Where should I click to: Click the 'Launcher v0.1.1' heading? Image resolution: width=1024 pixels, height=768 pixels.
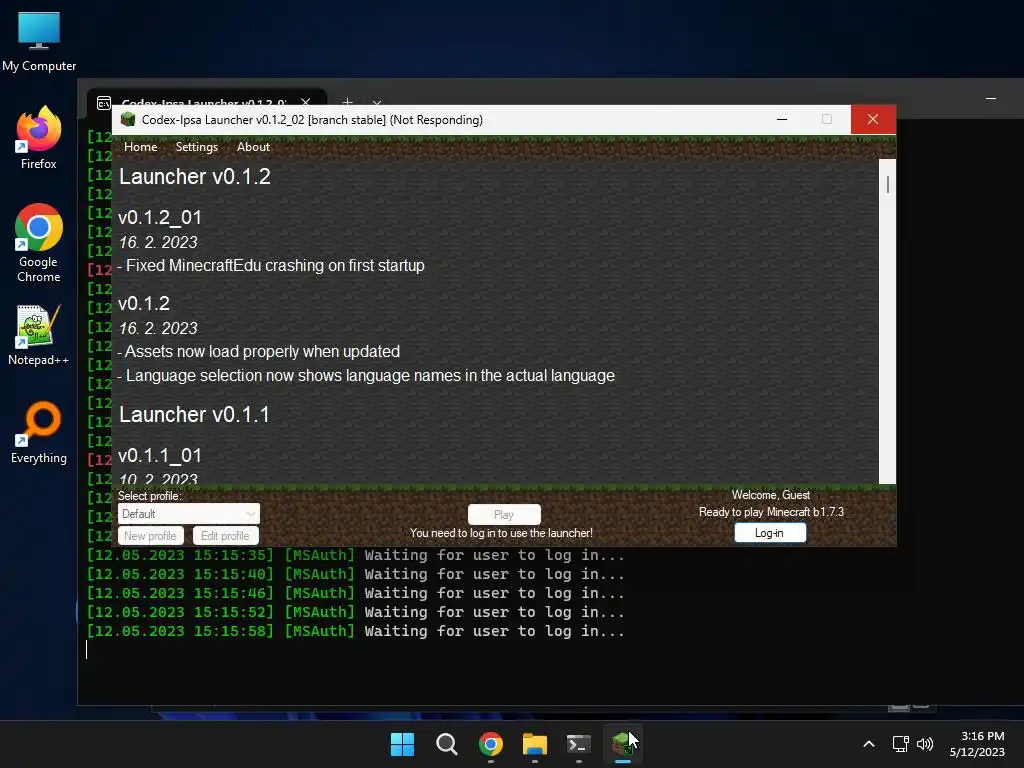click(194, 415)
